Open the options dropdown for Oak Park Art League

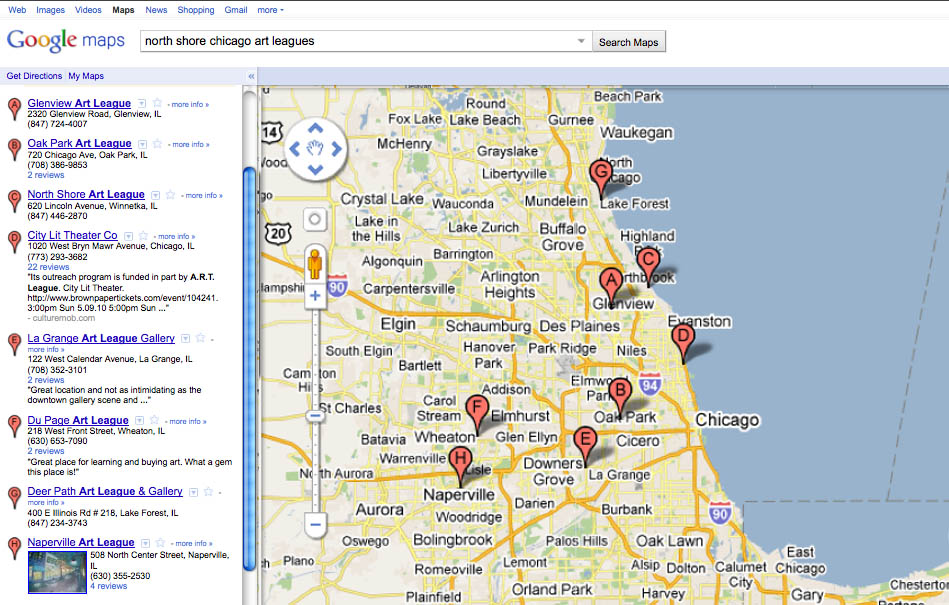tap(142, 144)
